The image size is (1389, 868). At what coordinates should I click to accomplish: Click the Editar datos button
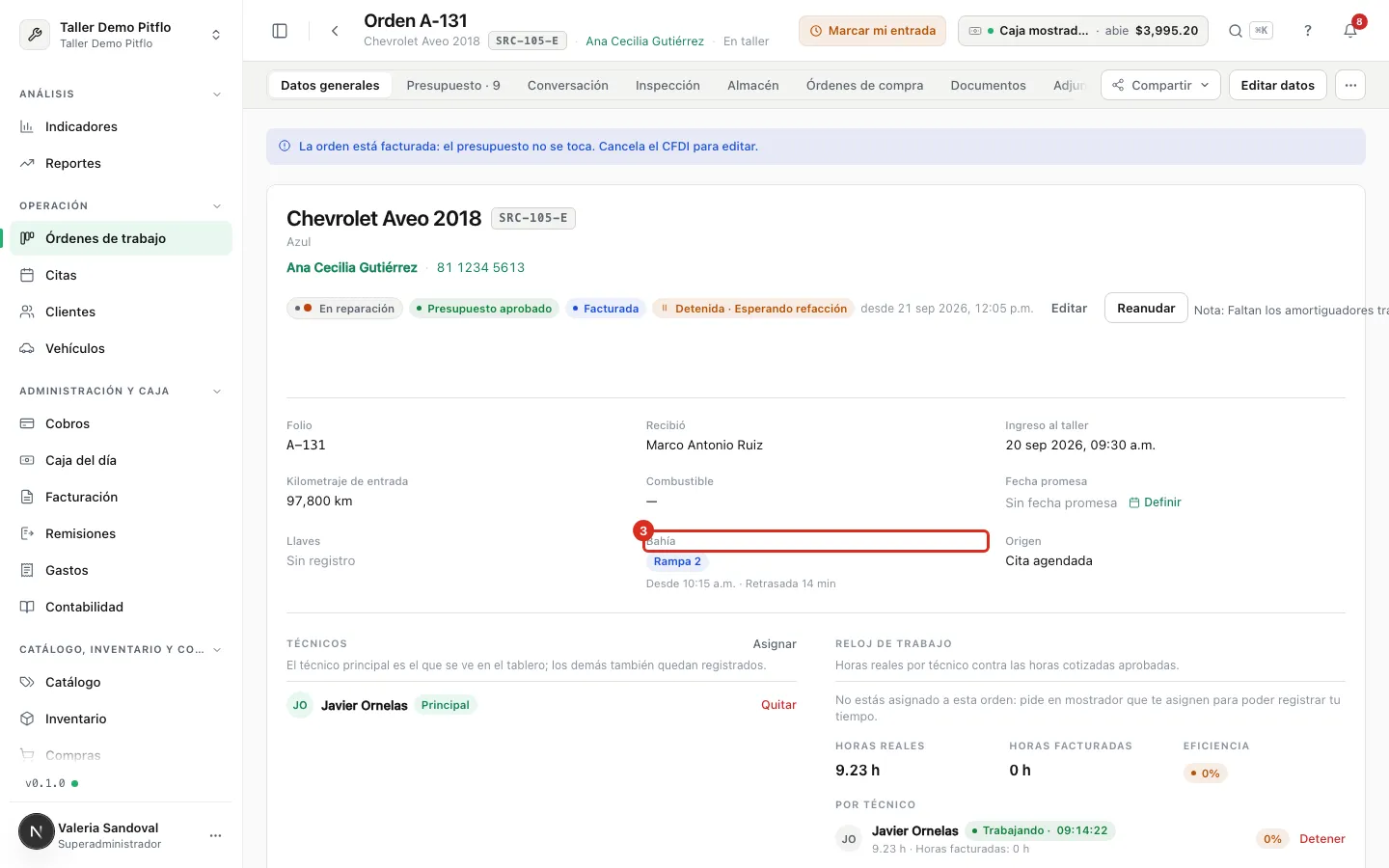[1277, 85]
